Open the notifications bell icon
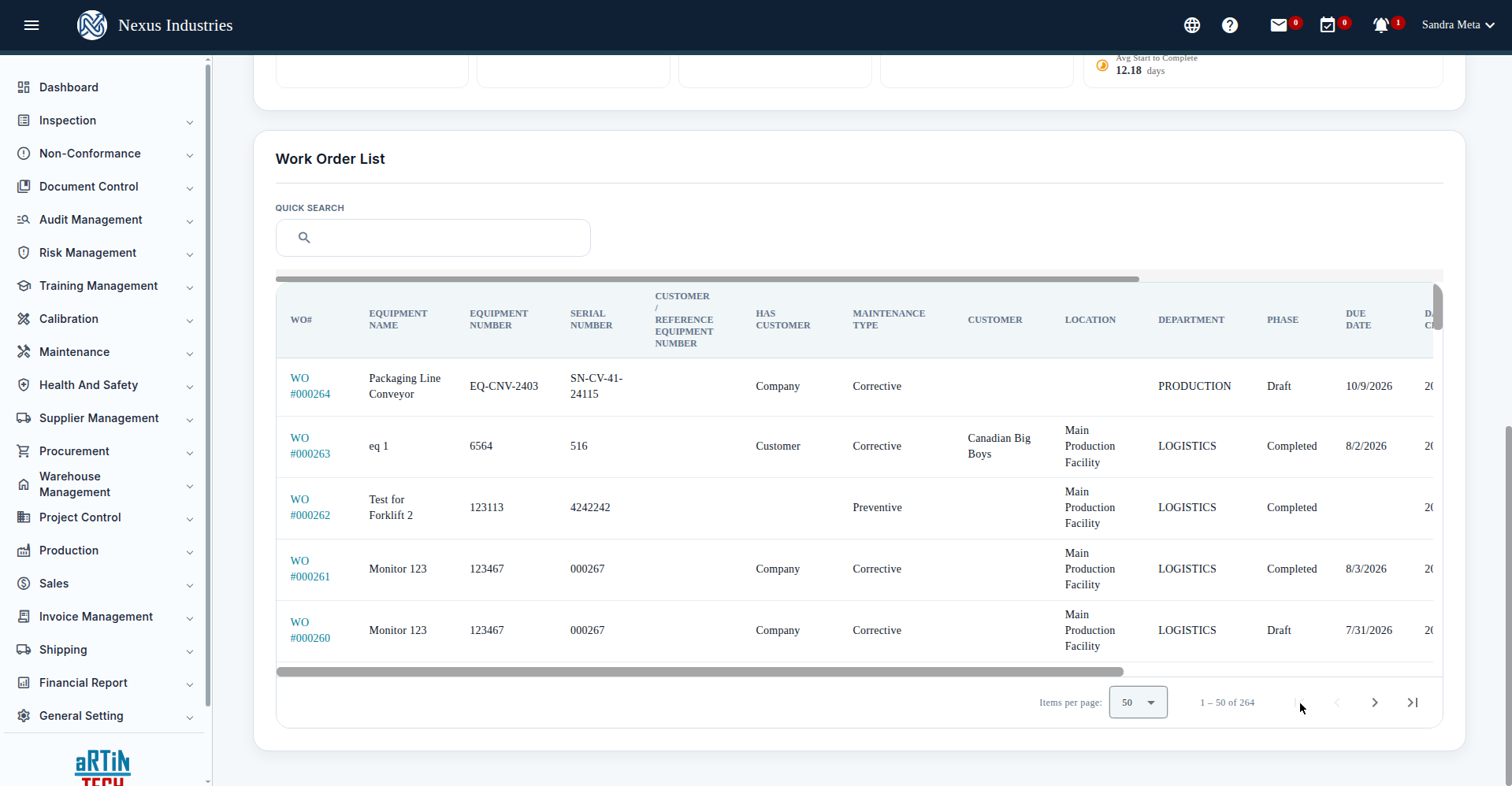Screen dimensions: 1512x786 coord(1380,25)
